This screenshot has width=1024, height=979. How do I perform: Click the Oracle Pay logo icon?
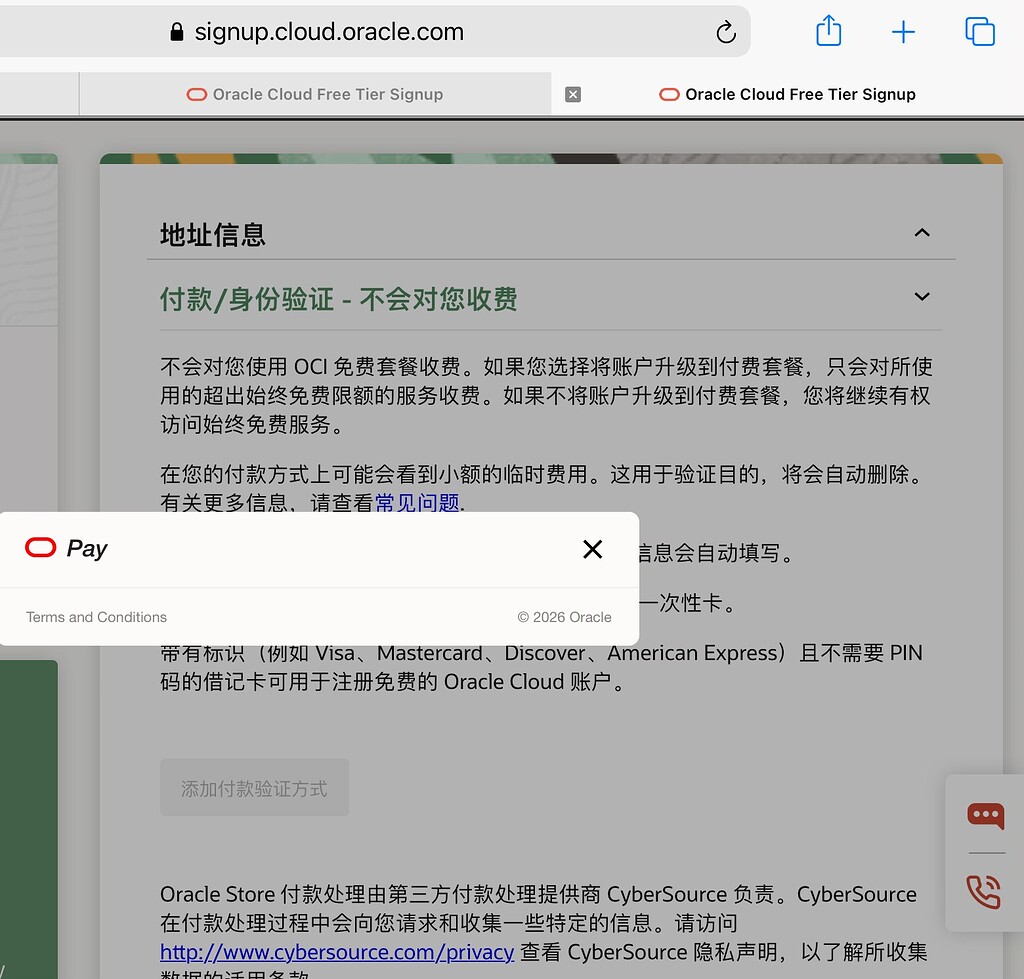(40, 547)
